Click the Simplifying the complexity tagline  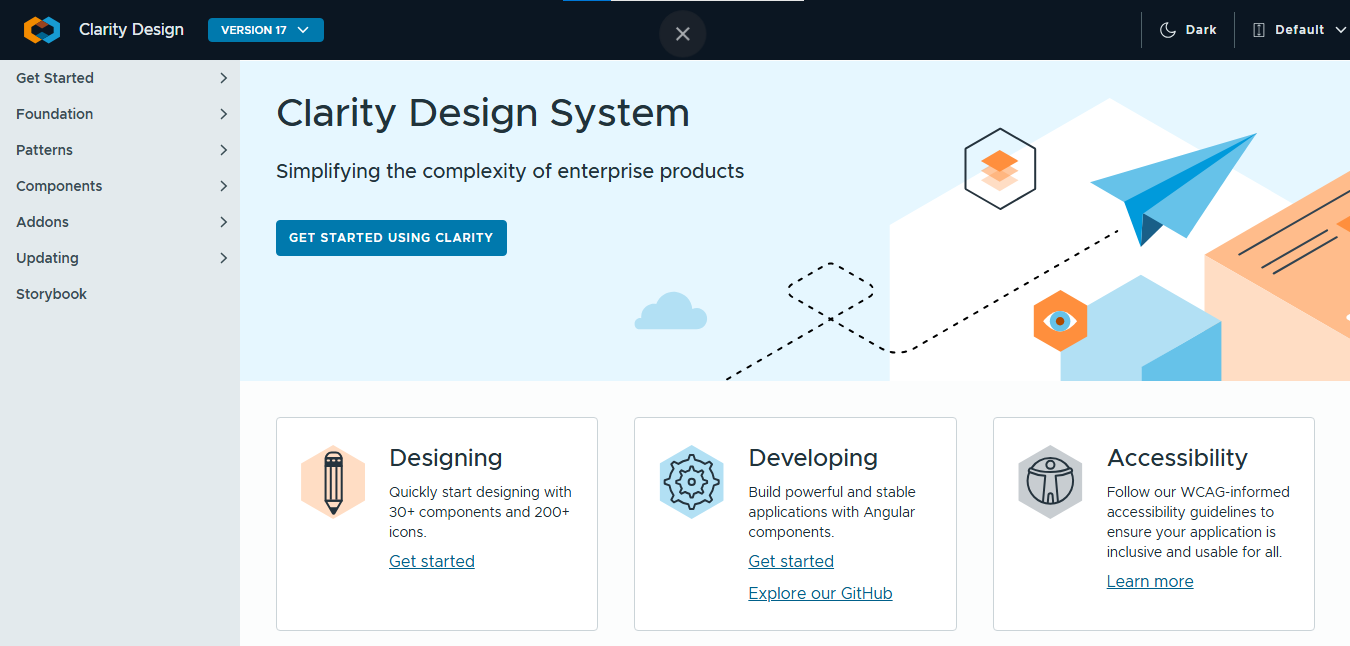510,171
